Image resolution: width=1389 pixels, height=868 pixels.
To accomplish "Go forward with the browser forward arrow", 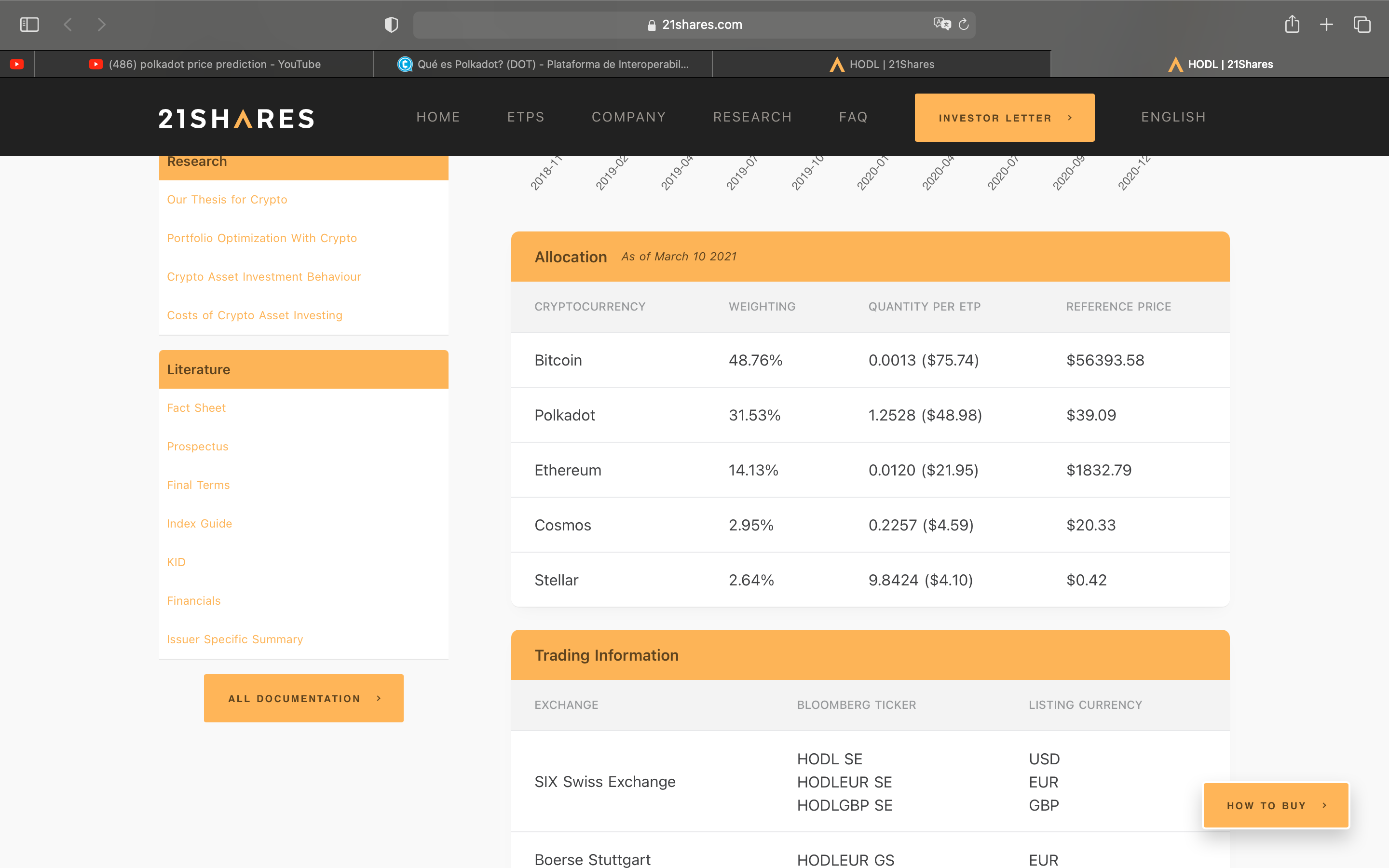I will pyautogui.click(x=102, y=25).
